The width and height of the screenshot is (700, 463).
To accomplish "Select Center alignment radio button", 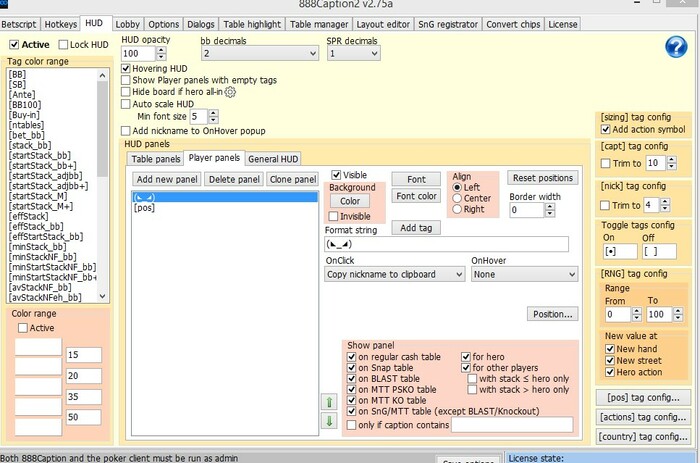I will click(457, 198).
